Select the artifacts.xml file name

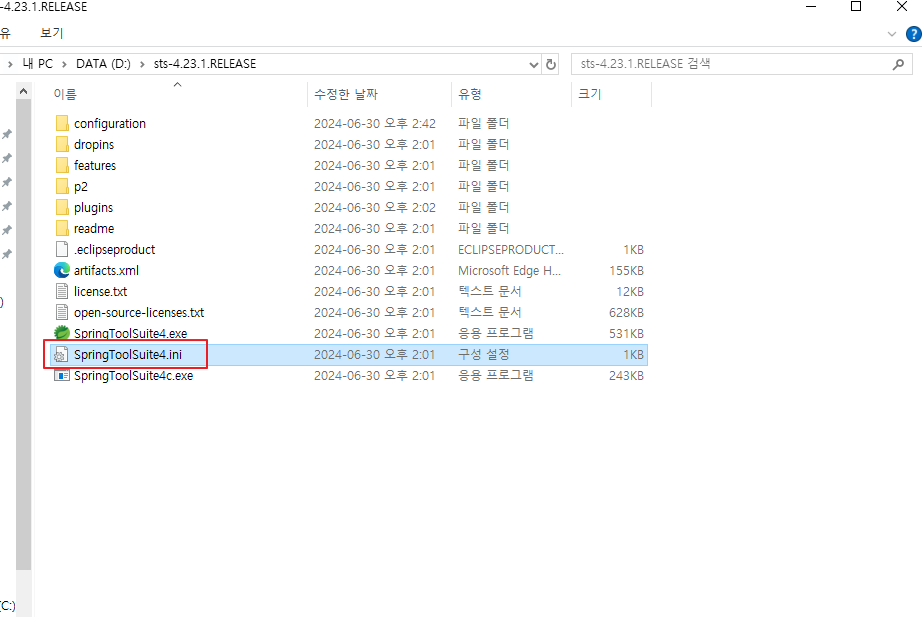coord(106,271)
